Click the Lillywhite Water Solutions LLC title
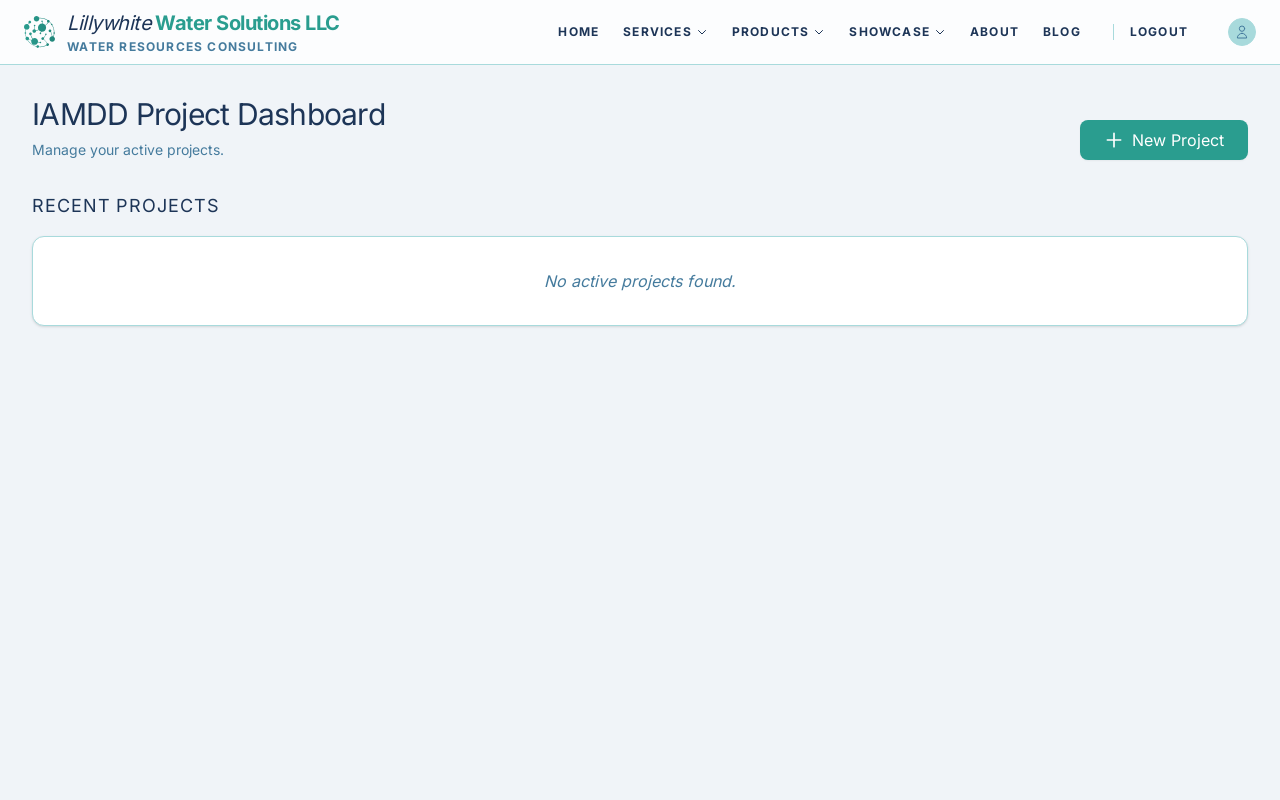This screenshot has height=800, width=1280. pyautogui.click(x=203, y=21)
